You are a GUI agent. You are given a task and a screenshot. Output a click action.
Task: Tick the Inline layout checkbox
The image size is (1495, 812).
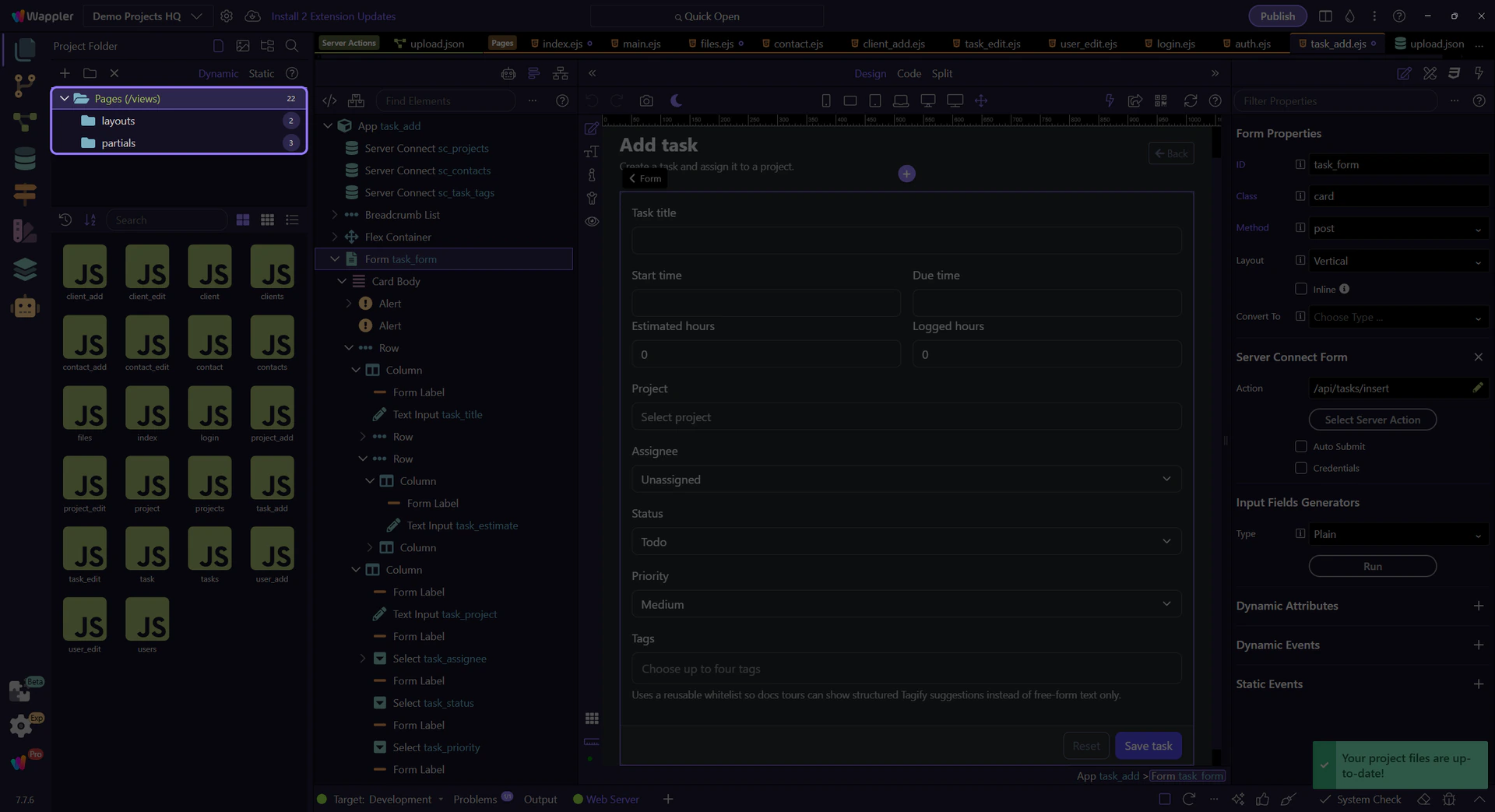pyautogui.click(x=1300, y=289)
